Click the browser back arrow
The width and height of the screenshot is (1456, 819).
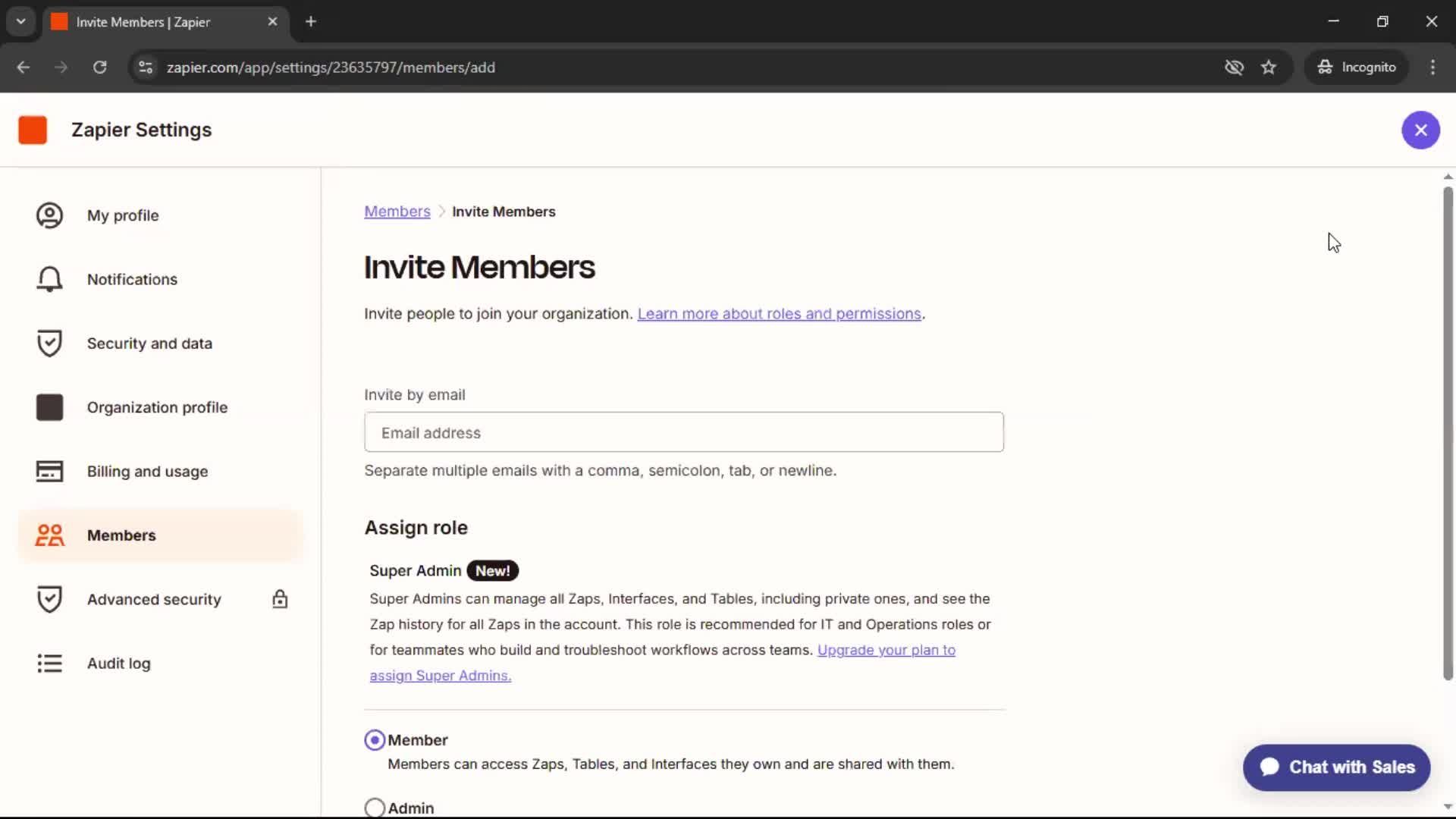(x=24, y=67)
